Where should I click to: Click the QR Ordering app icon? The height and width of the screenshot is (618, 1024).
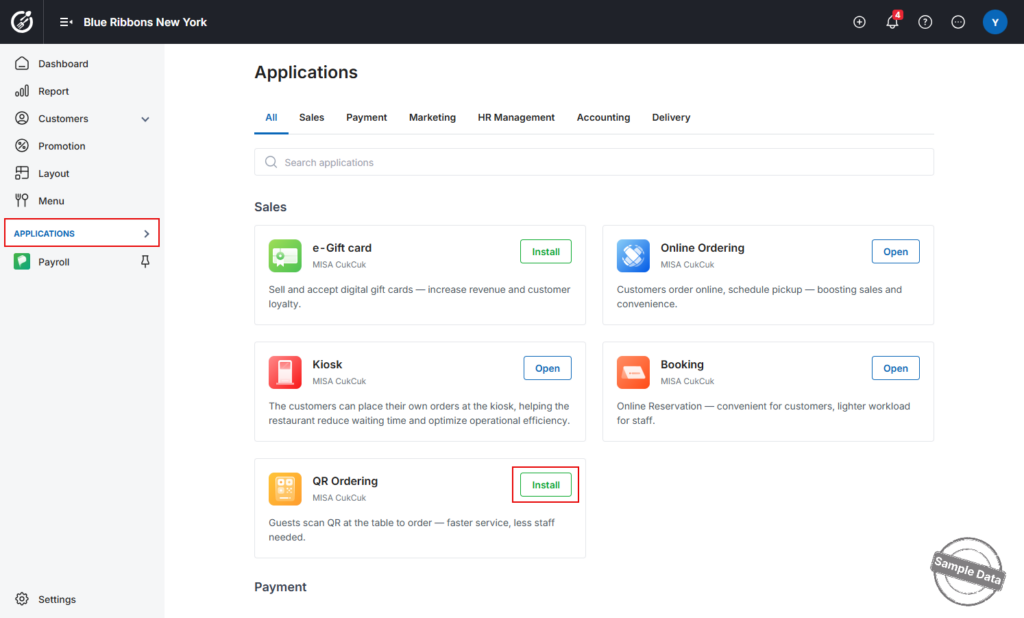pos(285,489)
